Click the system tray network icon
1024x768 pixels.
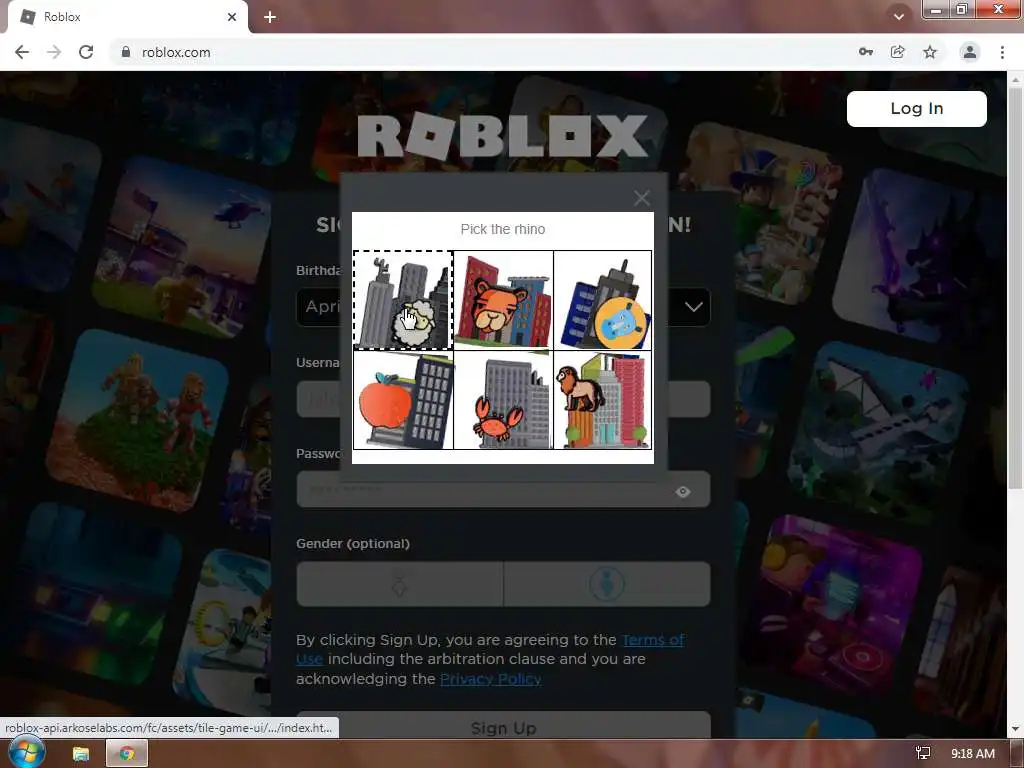click(x=923, y=754)
